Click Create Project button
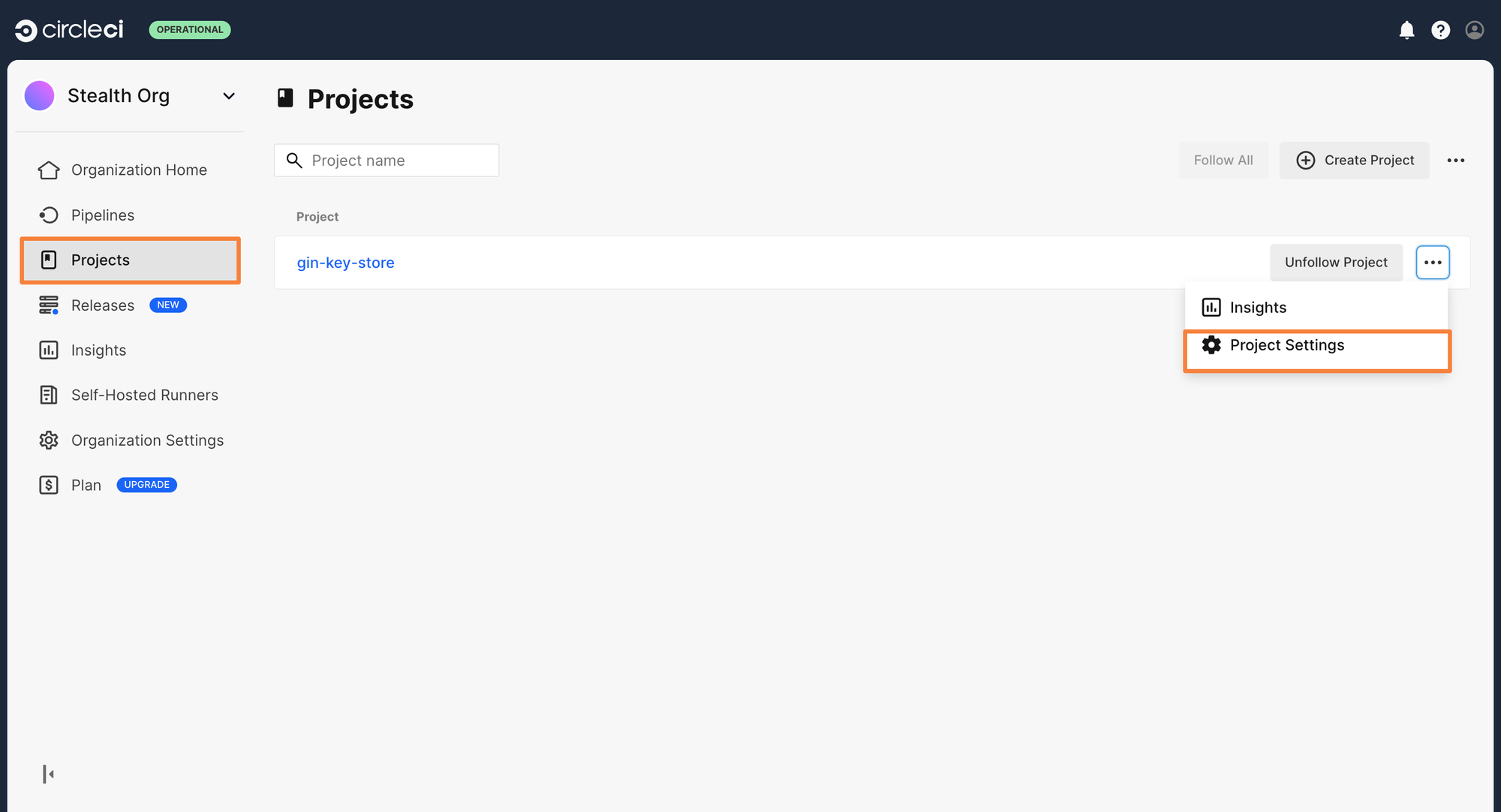This screenshot has height=812, width=1501. [1355, 159]
